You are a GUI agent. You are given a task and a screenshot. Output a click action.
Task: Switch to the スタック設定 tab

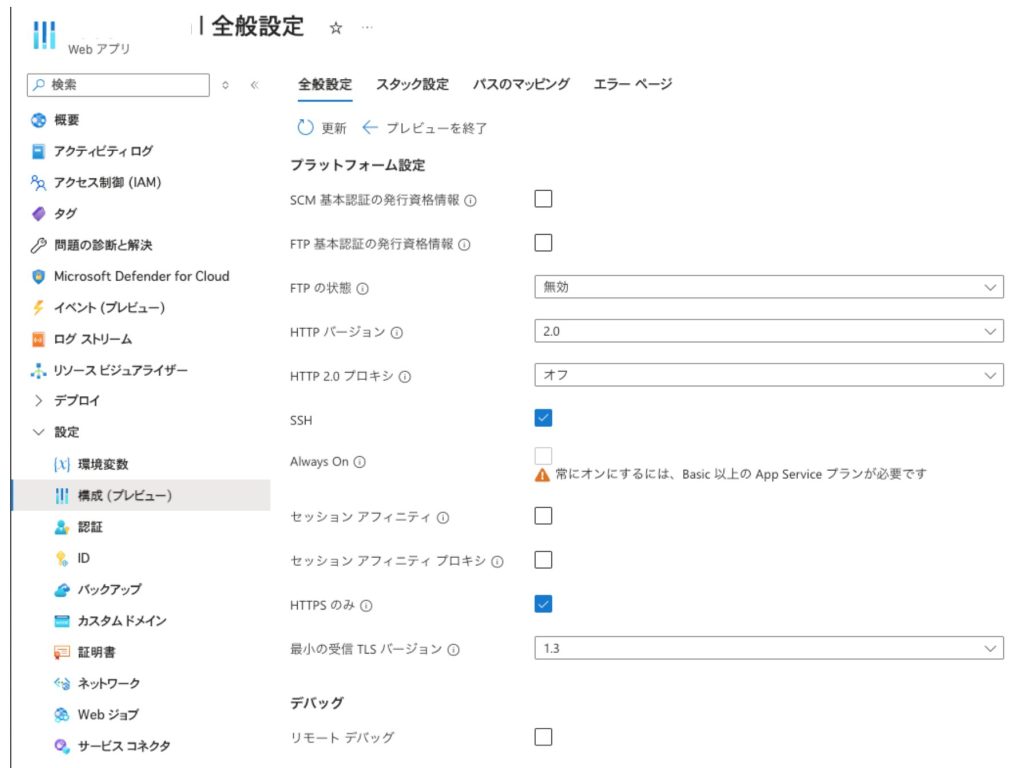click(412, 84)
